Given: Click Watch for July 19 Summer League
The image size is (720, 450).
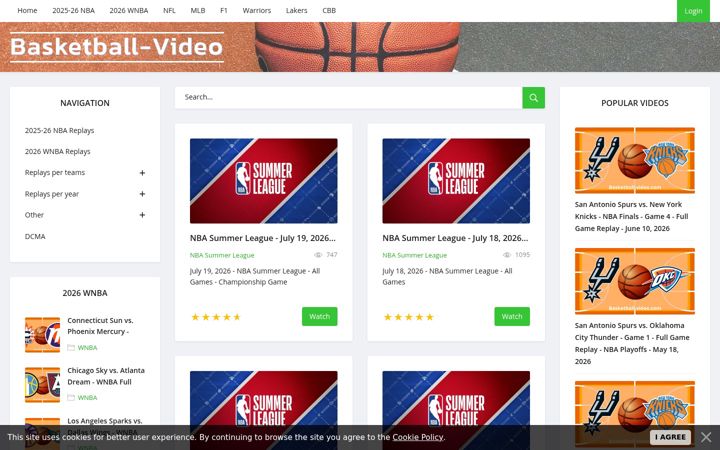Looking at the screenshot, I should click(320, 316).
